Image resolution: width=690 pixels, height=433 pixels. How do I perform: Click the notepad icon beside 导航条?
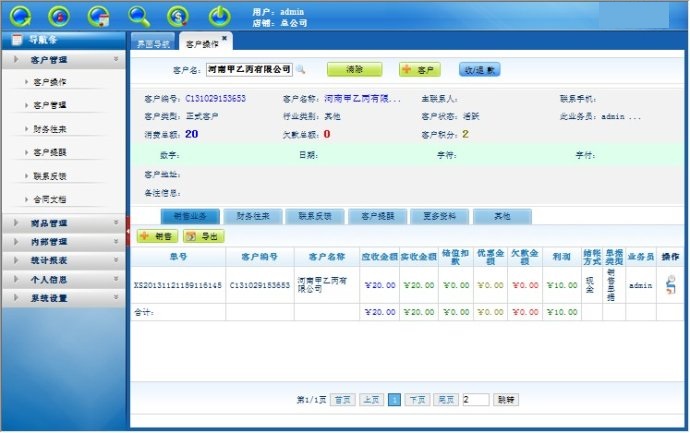(17, 40)
